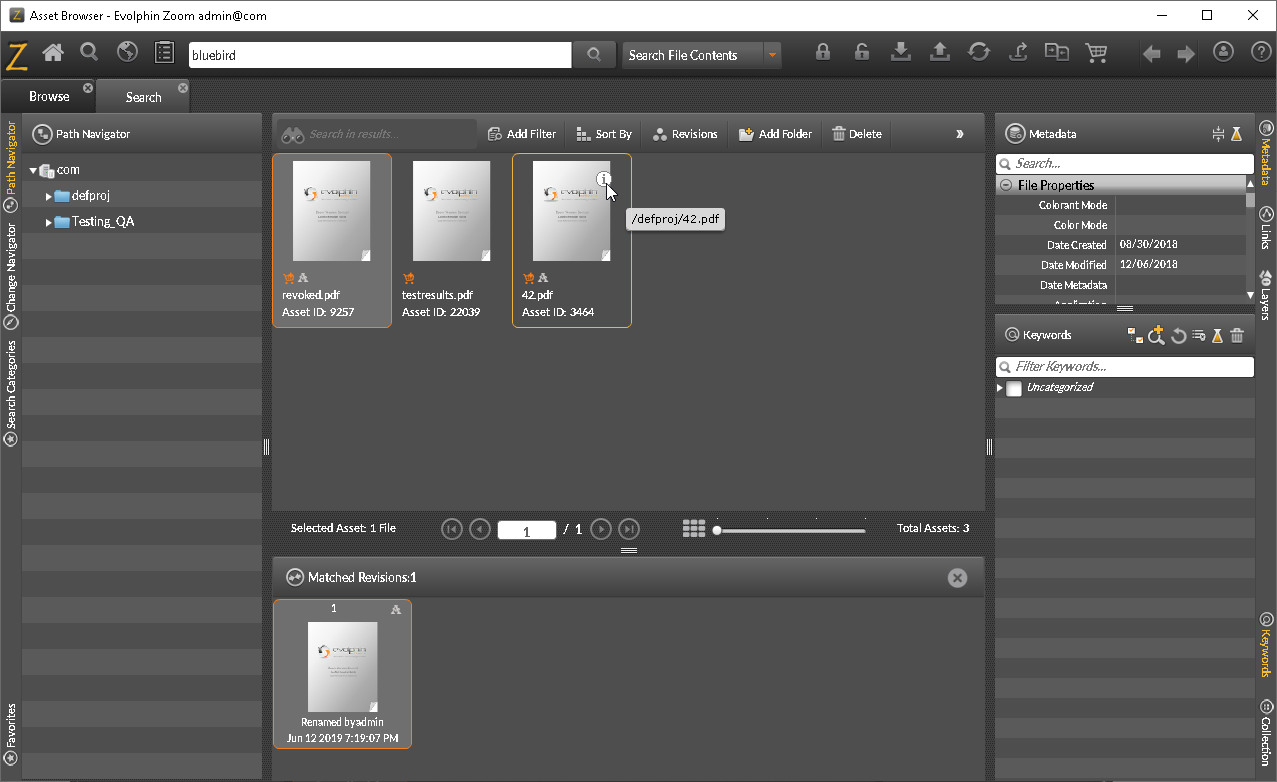Click the info icon on 42.pdf thumbnail
This screenshot has height=782, width=1277.
coord(604,179)
